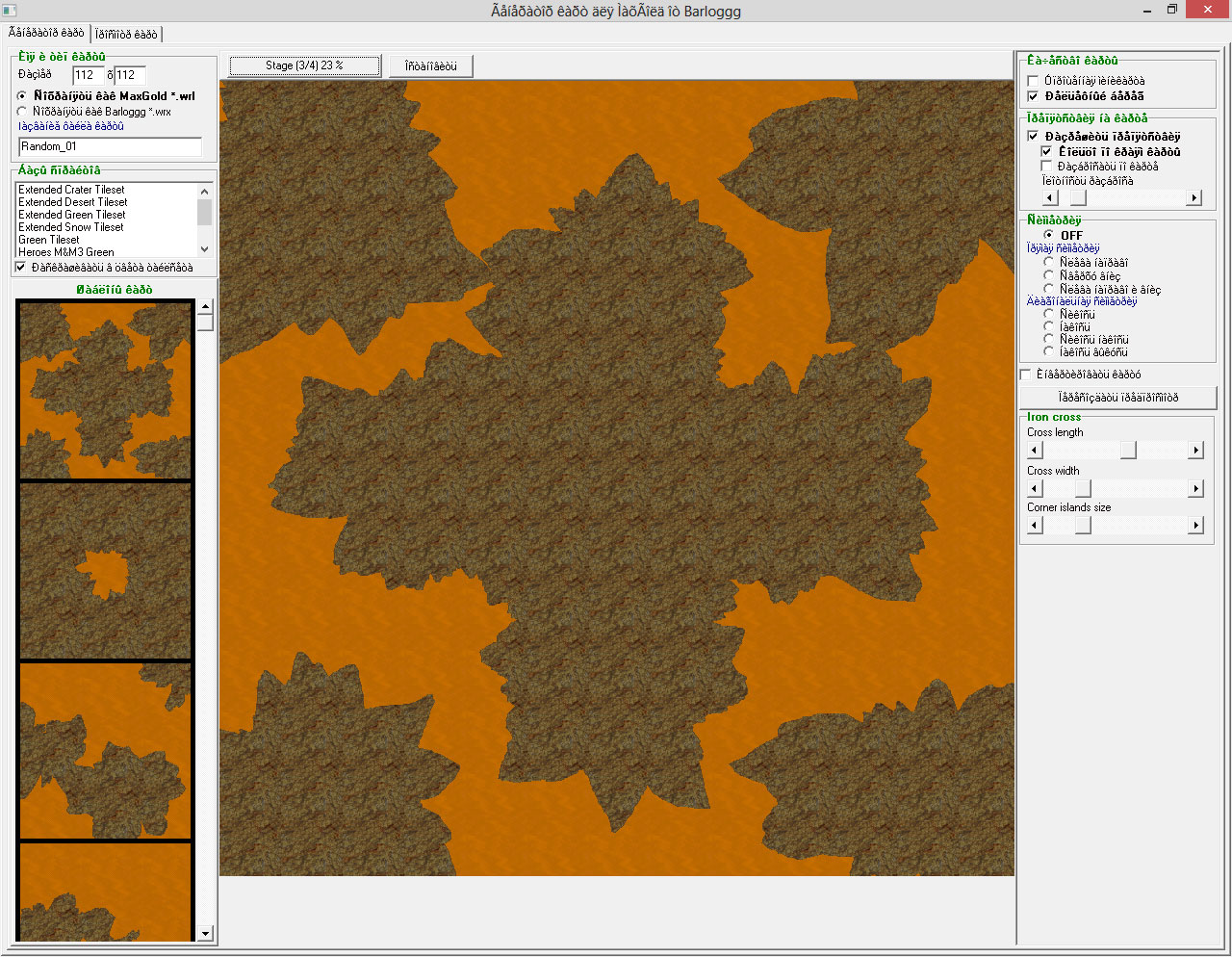Click the tileset list scroll-up arrow

click(204, 192)
